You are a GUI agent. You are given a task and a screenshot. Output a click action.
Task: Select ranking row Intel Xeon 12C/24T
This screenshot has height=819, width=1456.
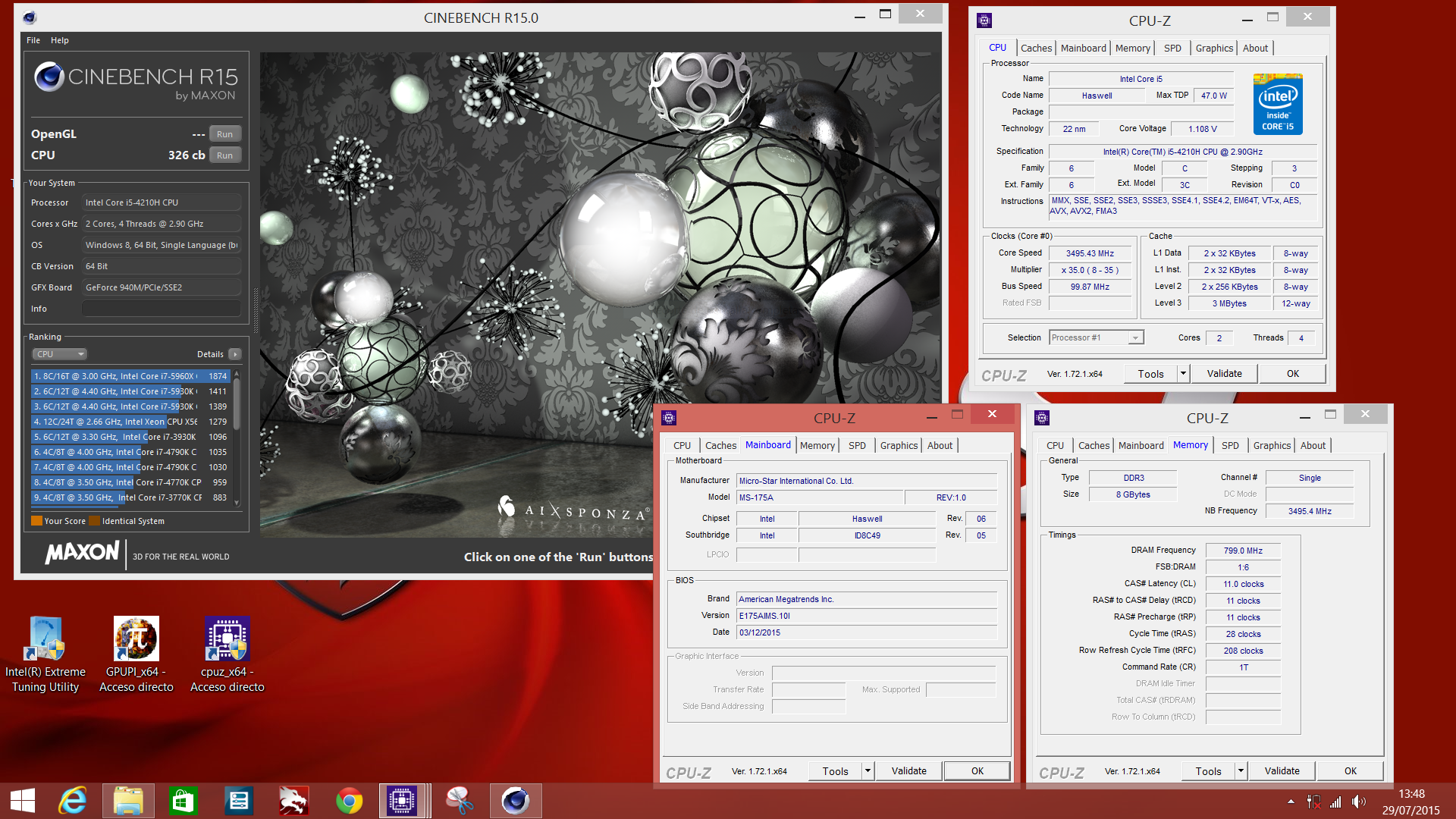[x=130, y=422]
